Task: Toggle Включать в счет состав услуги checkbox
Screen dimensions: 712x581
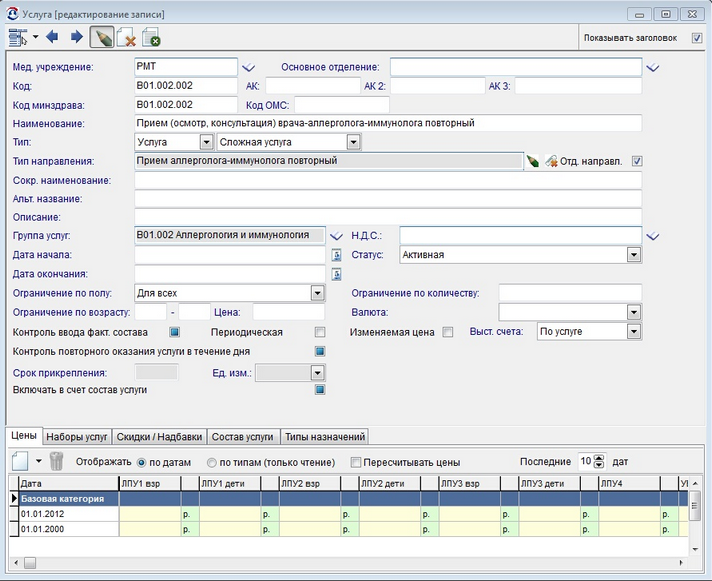Action: click(320, 389)
